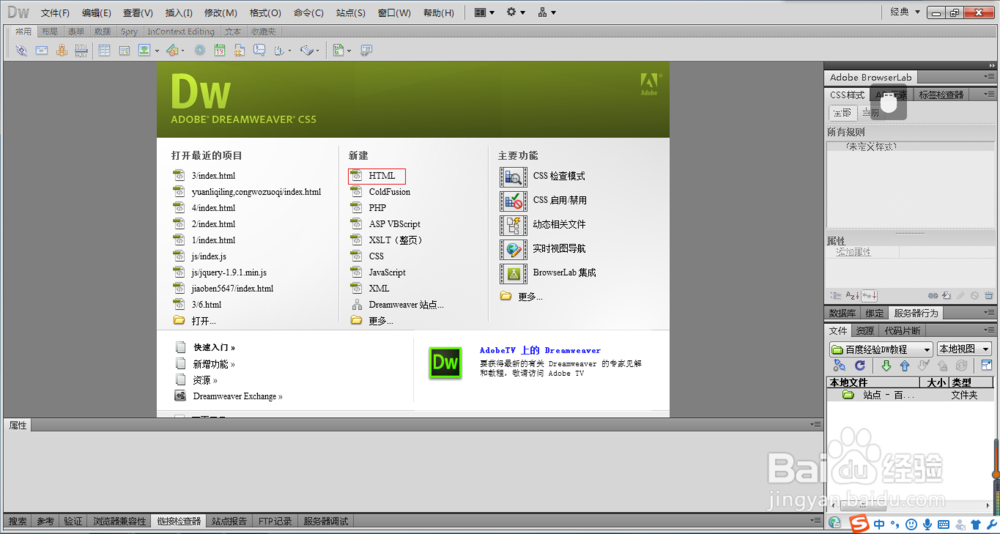
Task: Open the Dreamweaver Exchange » link
Action: tap(237, 396)
